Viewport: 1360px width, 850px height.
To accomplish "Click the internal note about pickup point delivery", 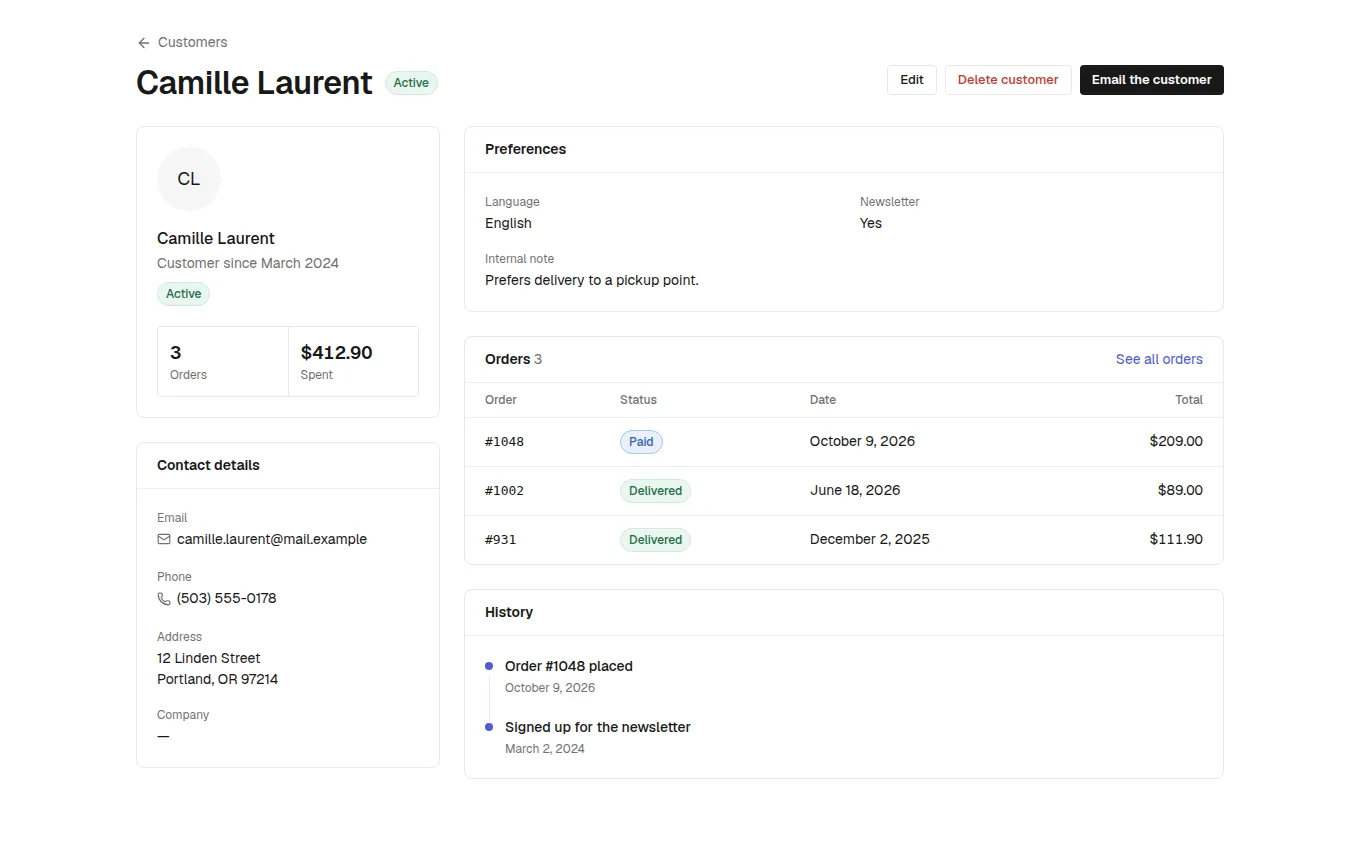I will point(592,280).
